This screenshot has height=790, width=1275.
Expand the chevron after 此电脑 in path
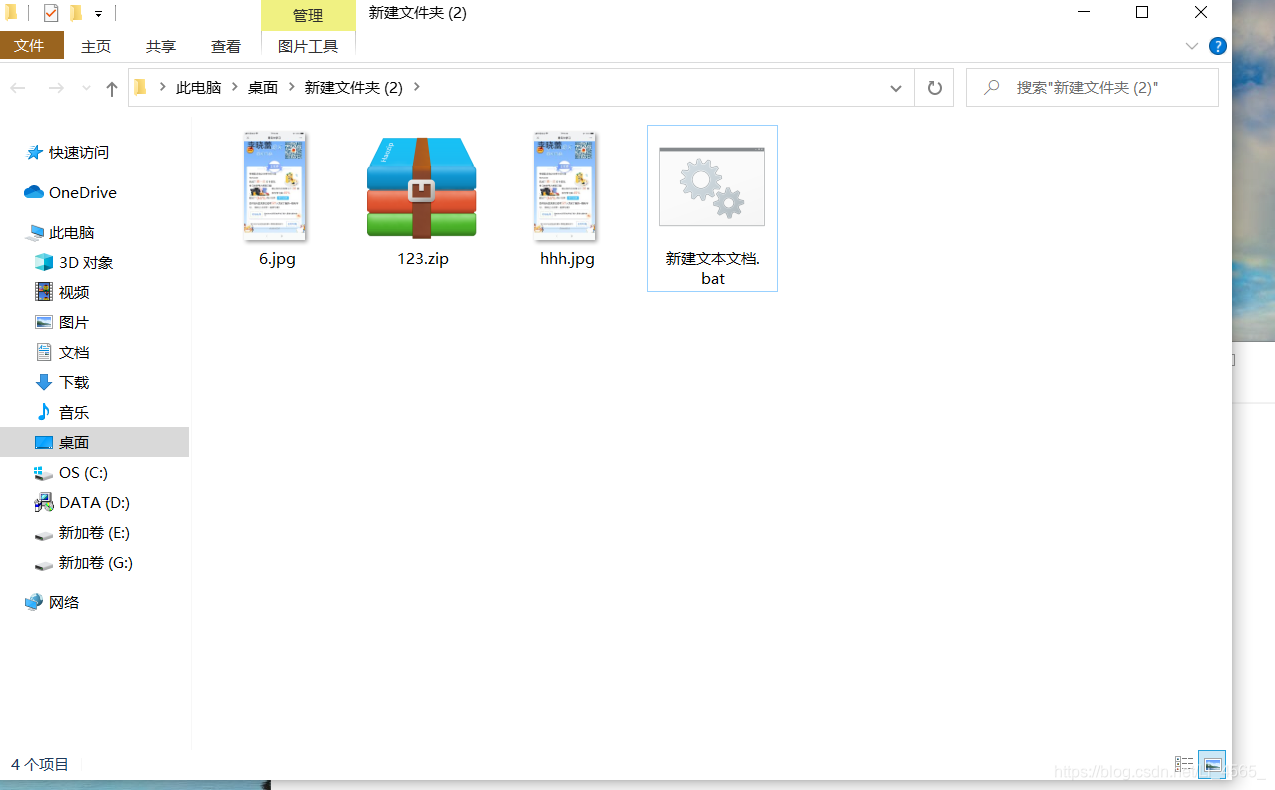235,87
